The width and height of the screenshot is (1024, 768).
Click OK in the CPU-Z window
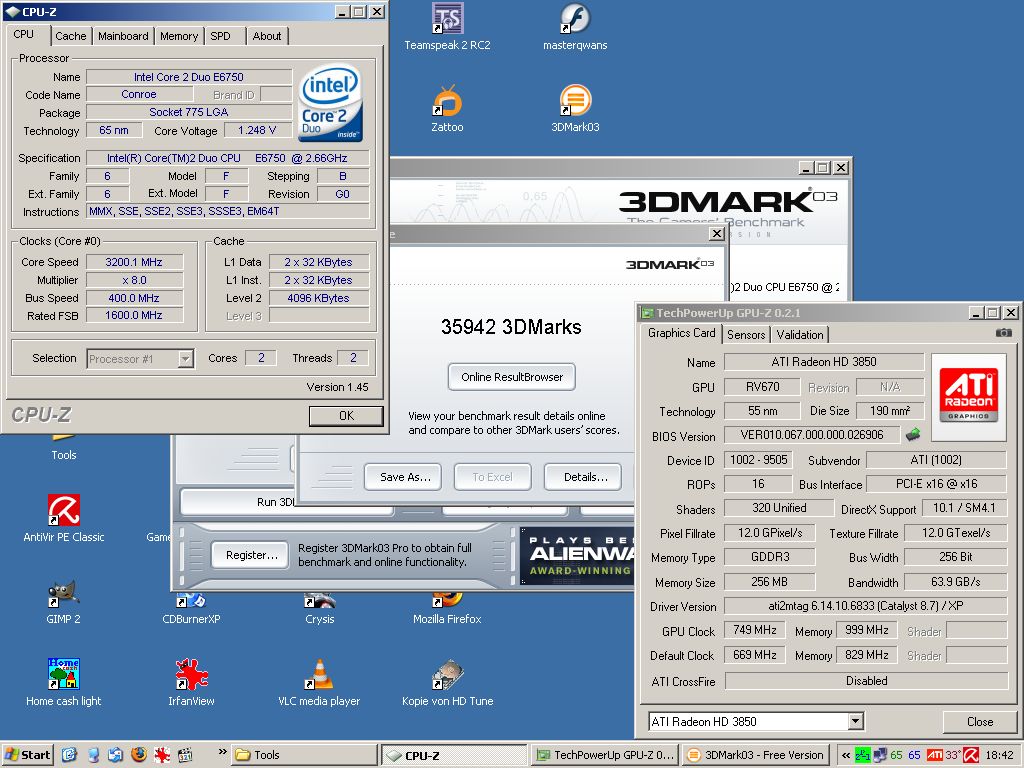click(x=346, y=416)
